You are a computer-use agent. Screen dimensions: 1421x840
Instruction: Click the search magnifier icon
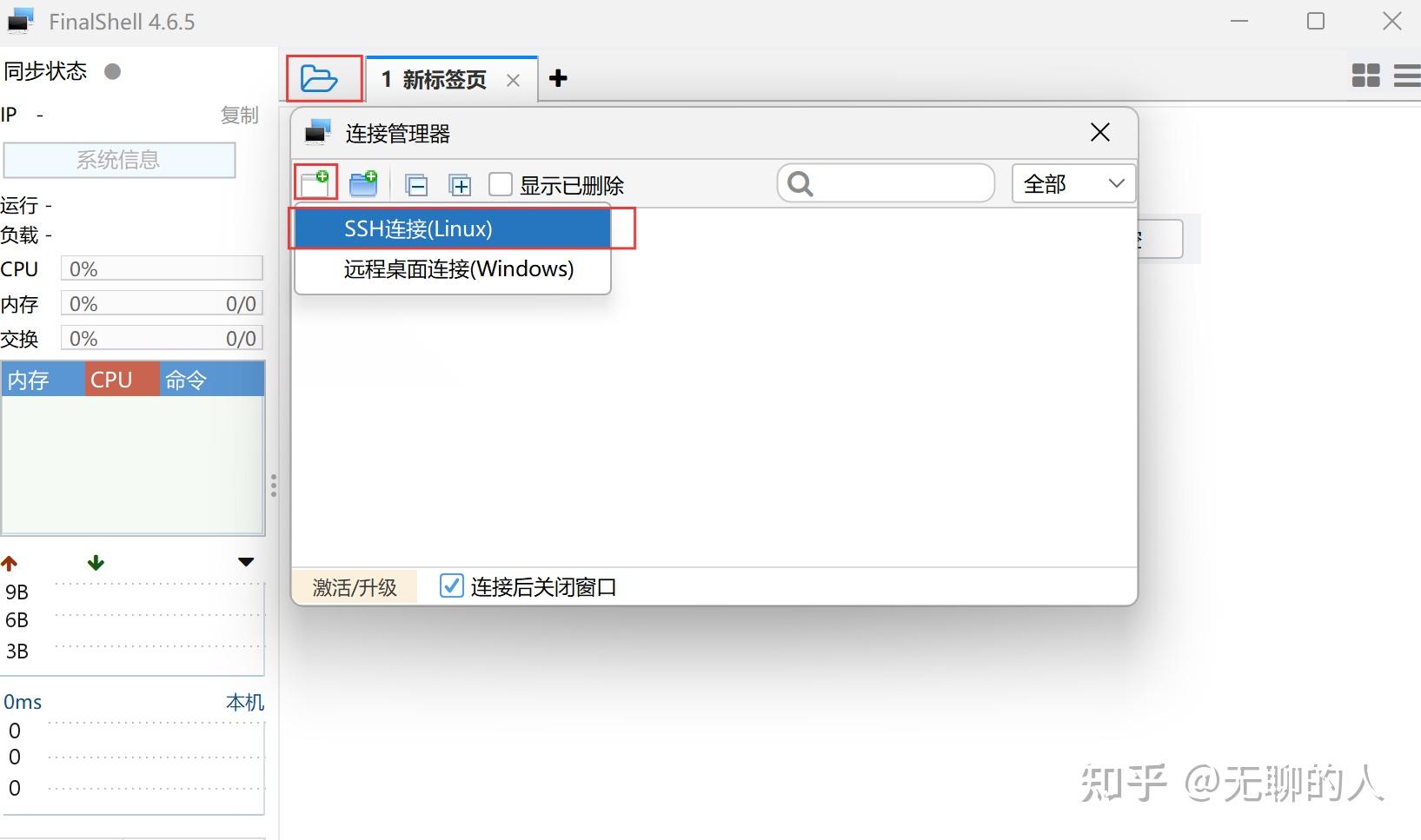[x=800, y=184]
